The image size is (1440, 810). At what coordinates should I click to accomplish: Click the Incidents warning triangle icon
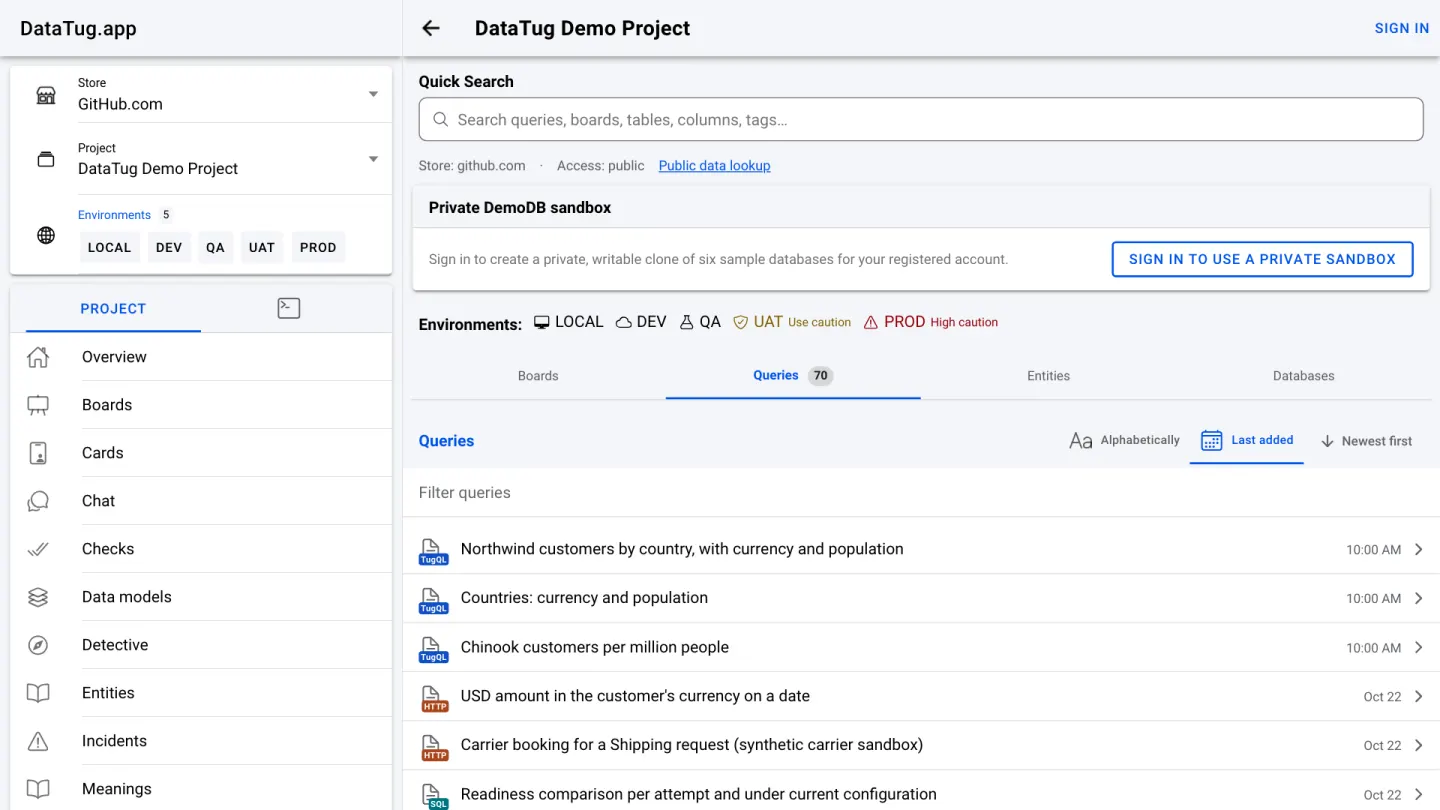point(38,741)
